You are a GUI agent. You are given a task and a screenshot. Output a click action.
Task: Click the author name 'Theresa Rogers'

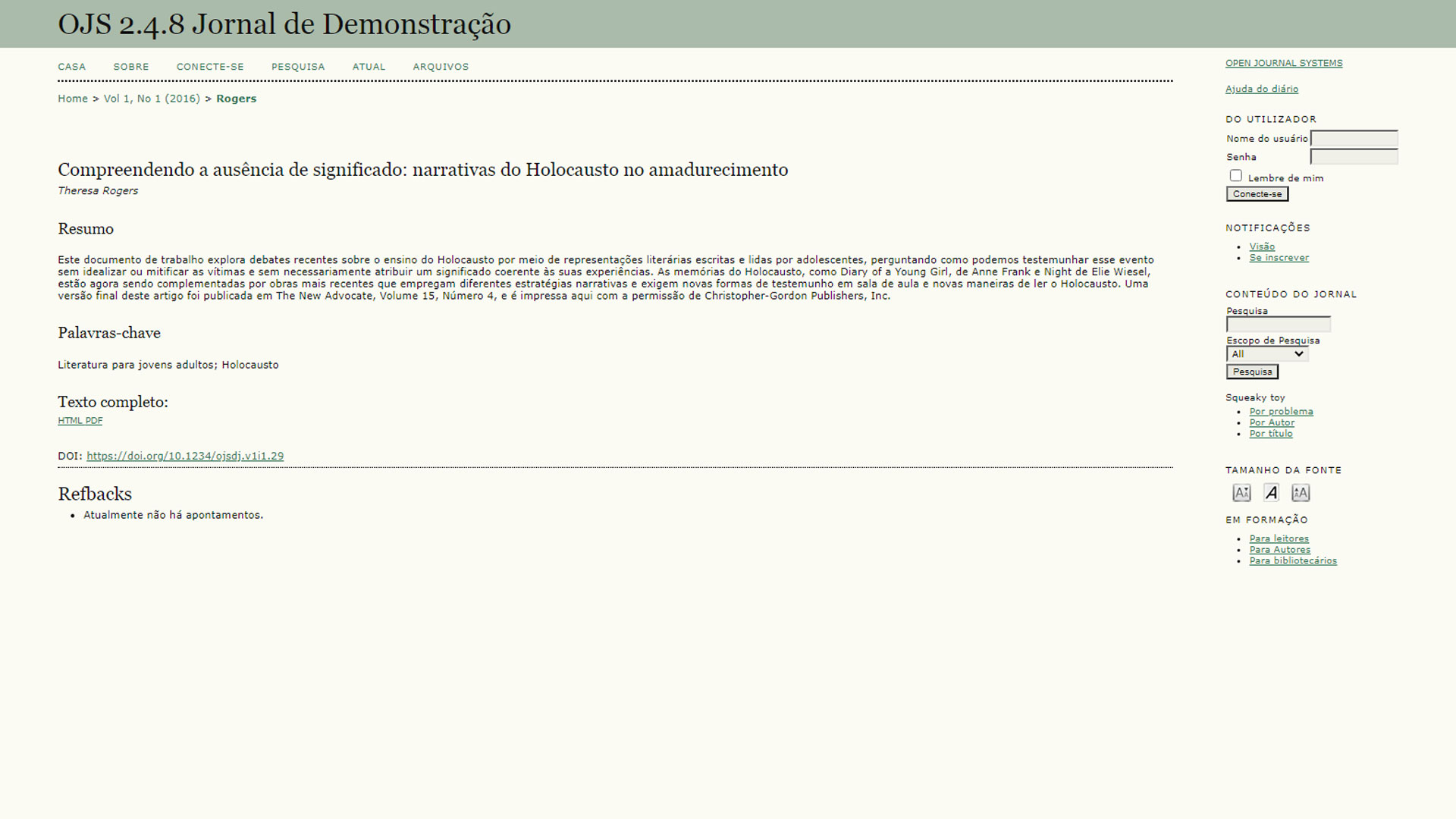(98, 191)
